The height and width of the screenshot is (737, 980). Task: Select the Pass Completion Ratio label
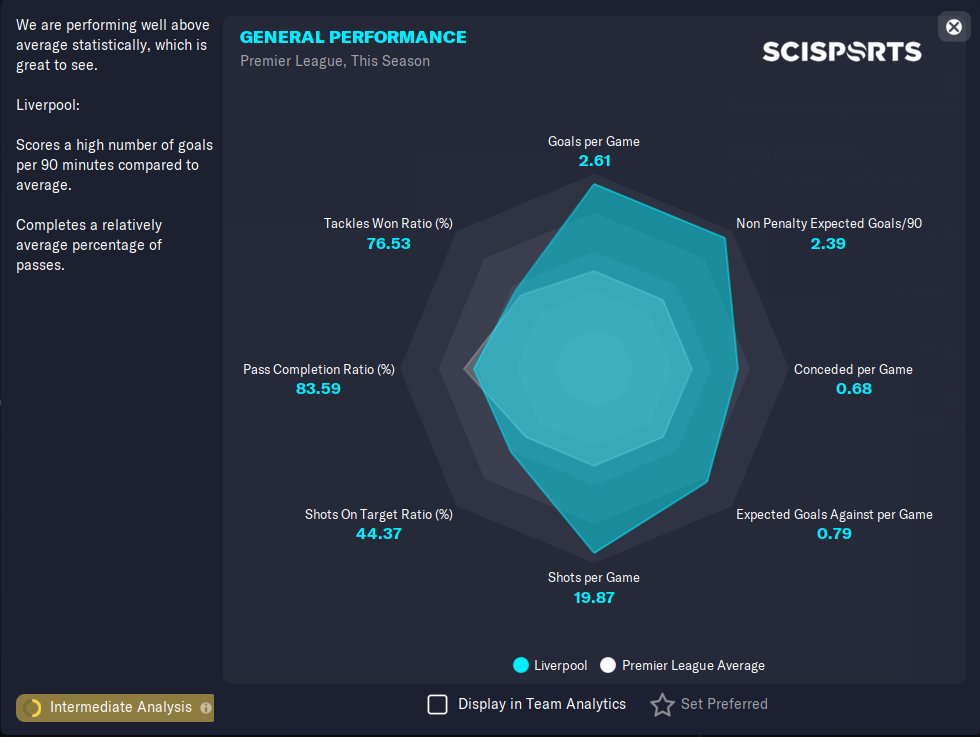(318, 370)
